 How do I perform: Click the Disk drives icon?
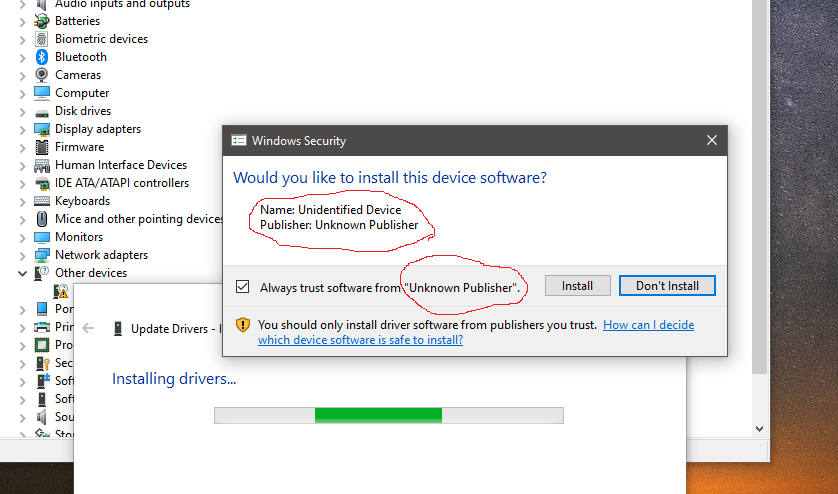click(x=42, y=111)
